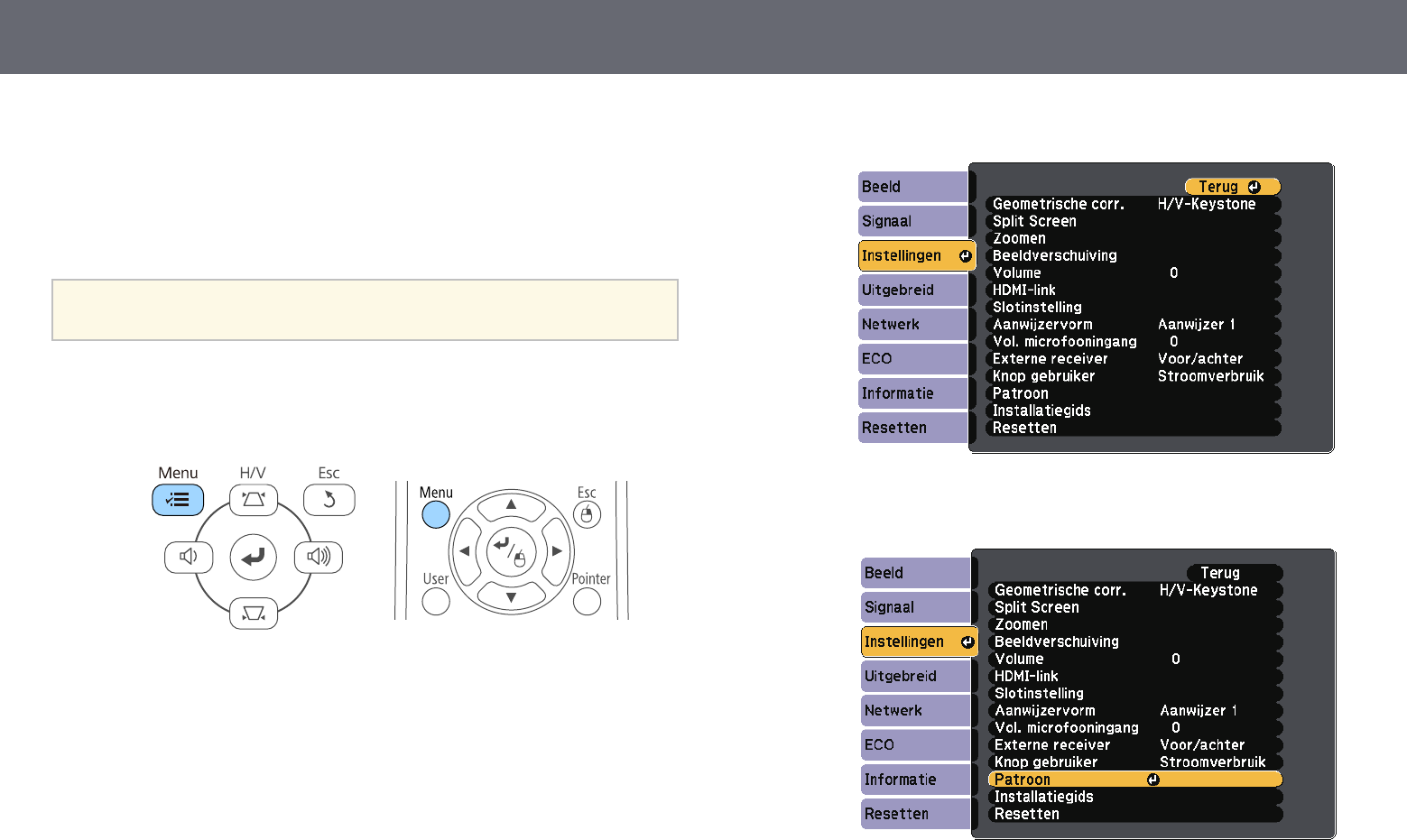Click the Esc mouse button on the remote

pyautogui.click(x=587, y=514)
